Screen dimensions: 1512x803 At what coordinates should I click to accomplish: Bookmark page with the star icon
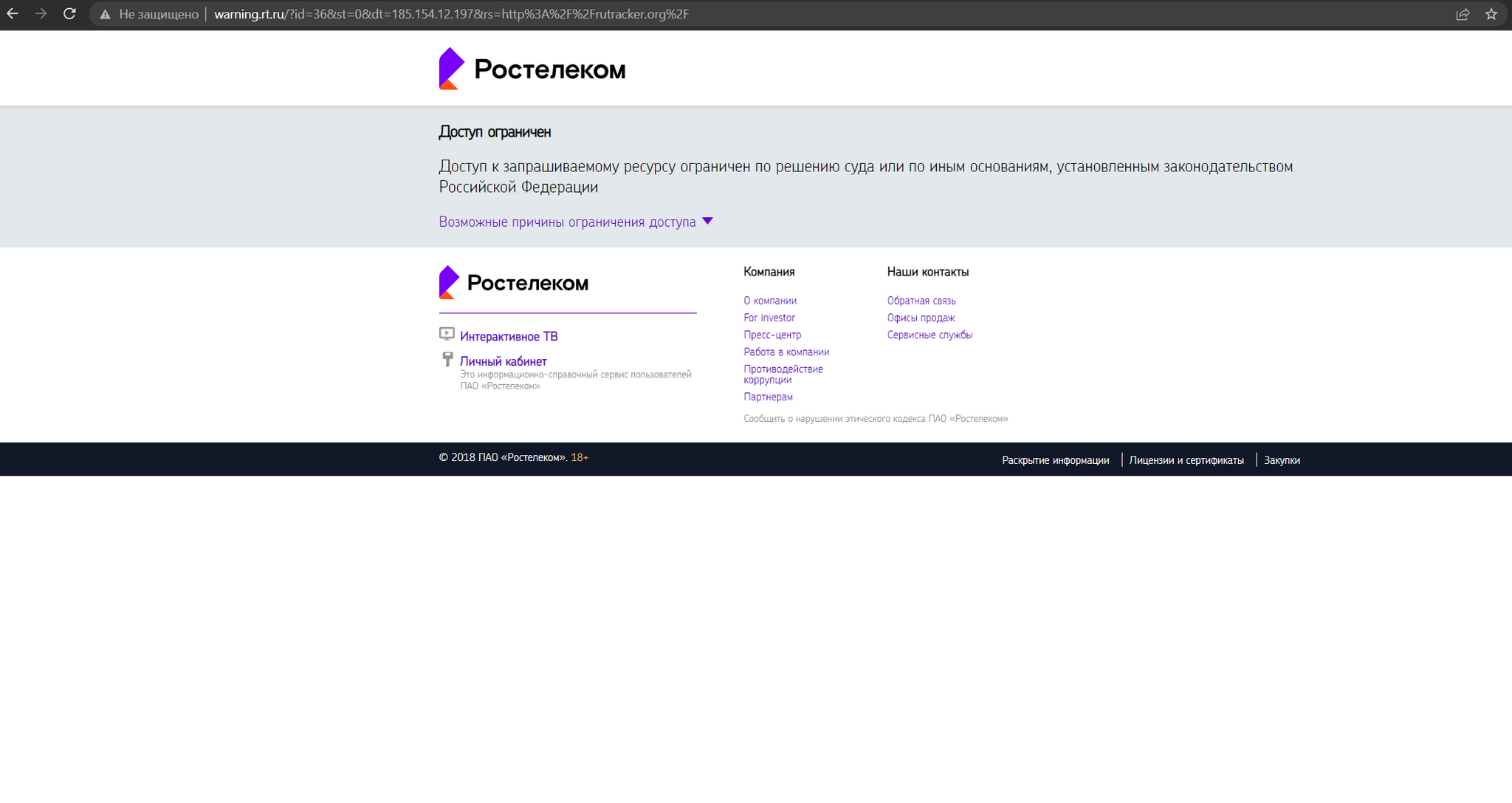click(1491, 14)
